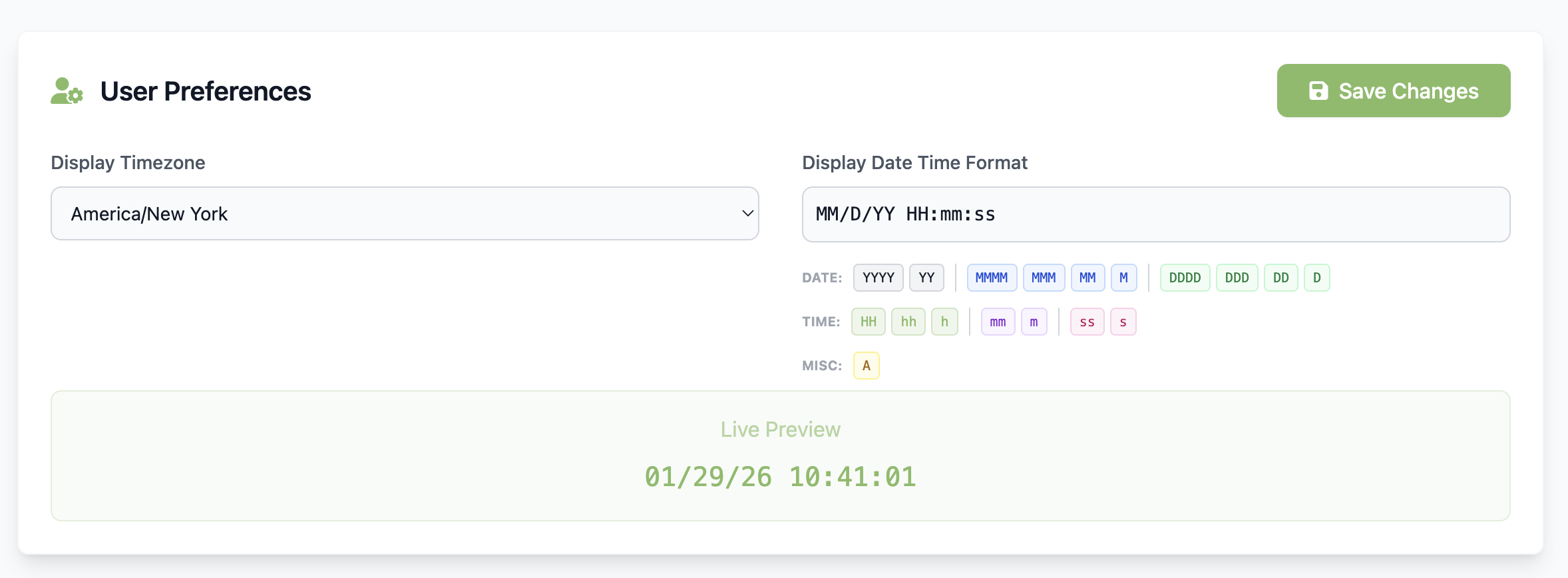The image size is (1568, 578).
Task: Insert the blue MM month token
Action: click(x=1087, y=278)
